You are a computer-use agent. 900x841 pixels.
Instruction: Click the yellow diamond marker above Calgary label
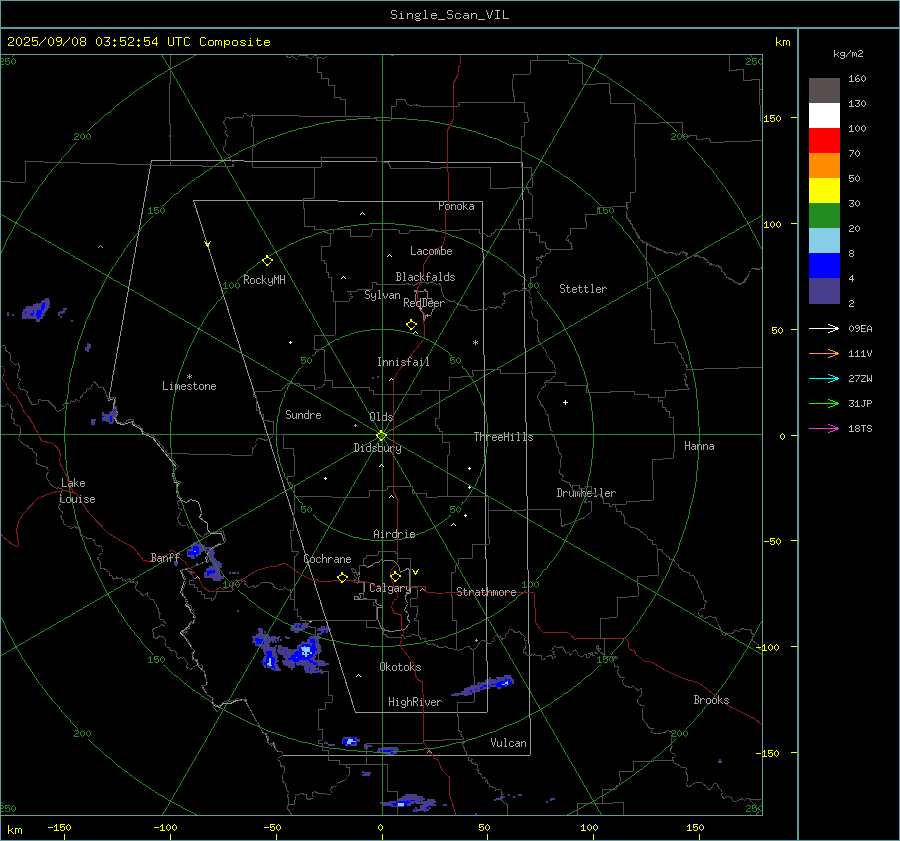395,576
